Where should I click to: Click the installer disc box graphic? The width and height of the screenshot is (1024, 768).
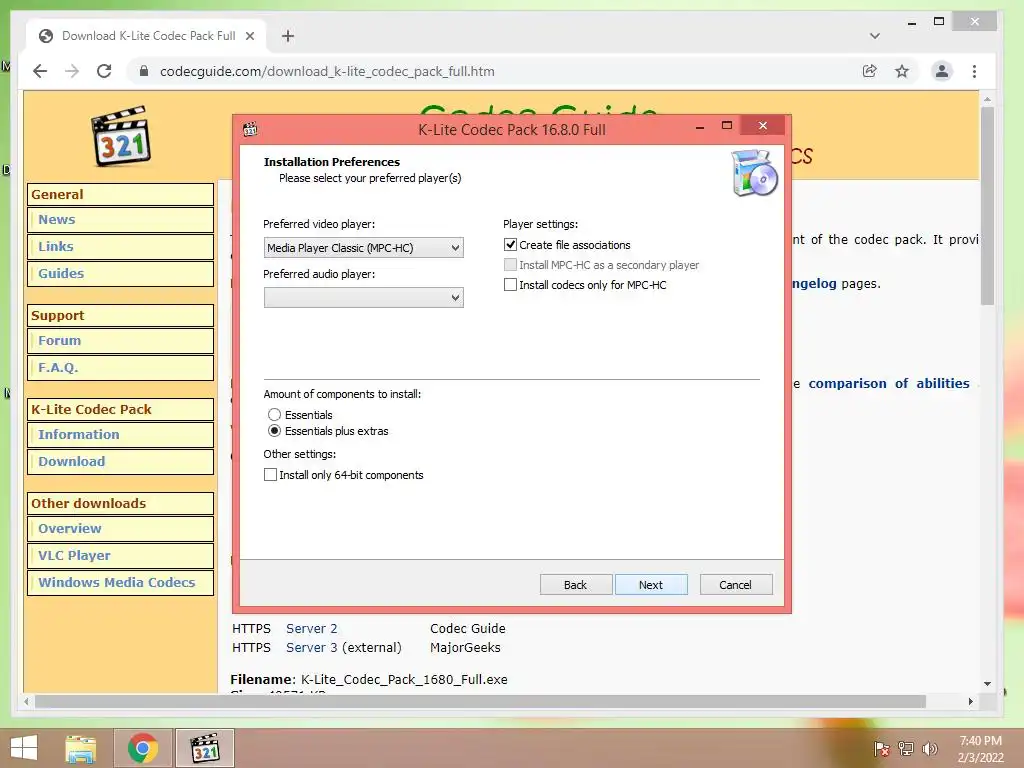coord(754,173)
